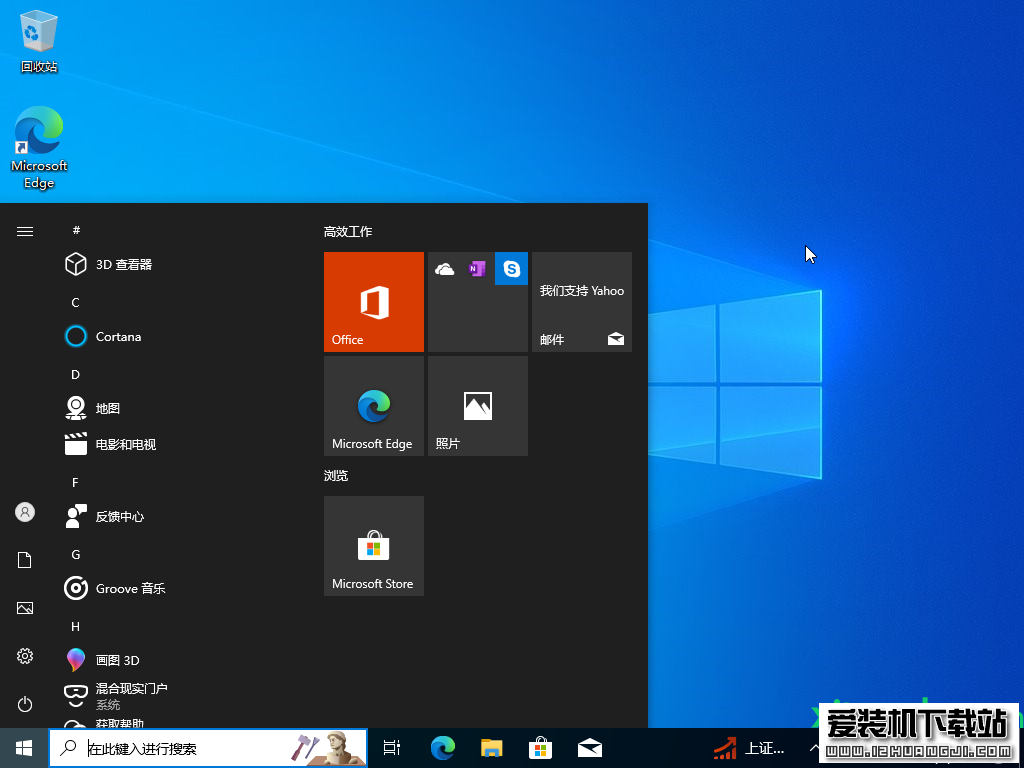Click the Windows Start button

(x=24, y=748)
